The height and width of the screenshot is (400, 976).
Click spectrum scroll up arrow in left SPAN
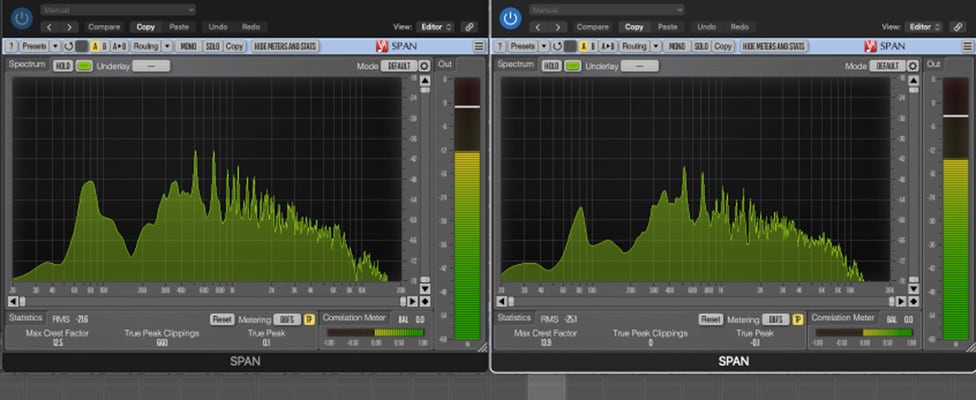tap(425, 81)
